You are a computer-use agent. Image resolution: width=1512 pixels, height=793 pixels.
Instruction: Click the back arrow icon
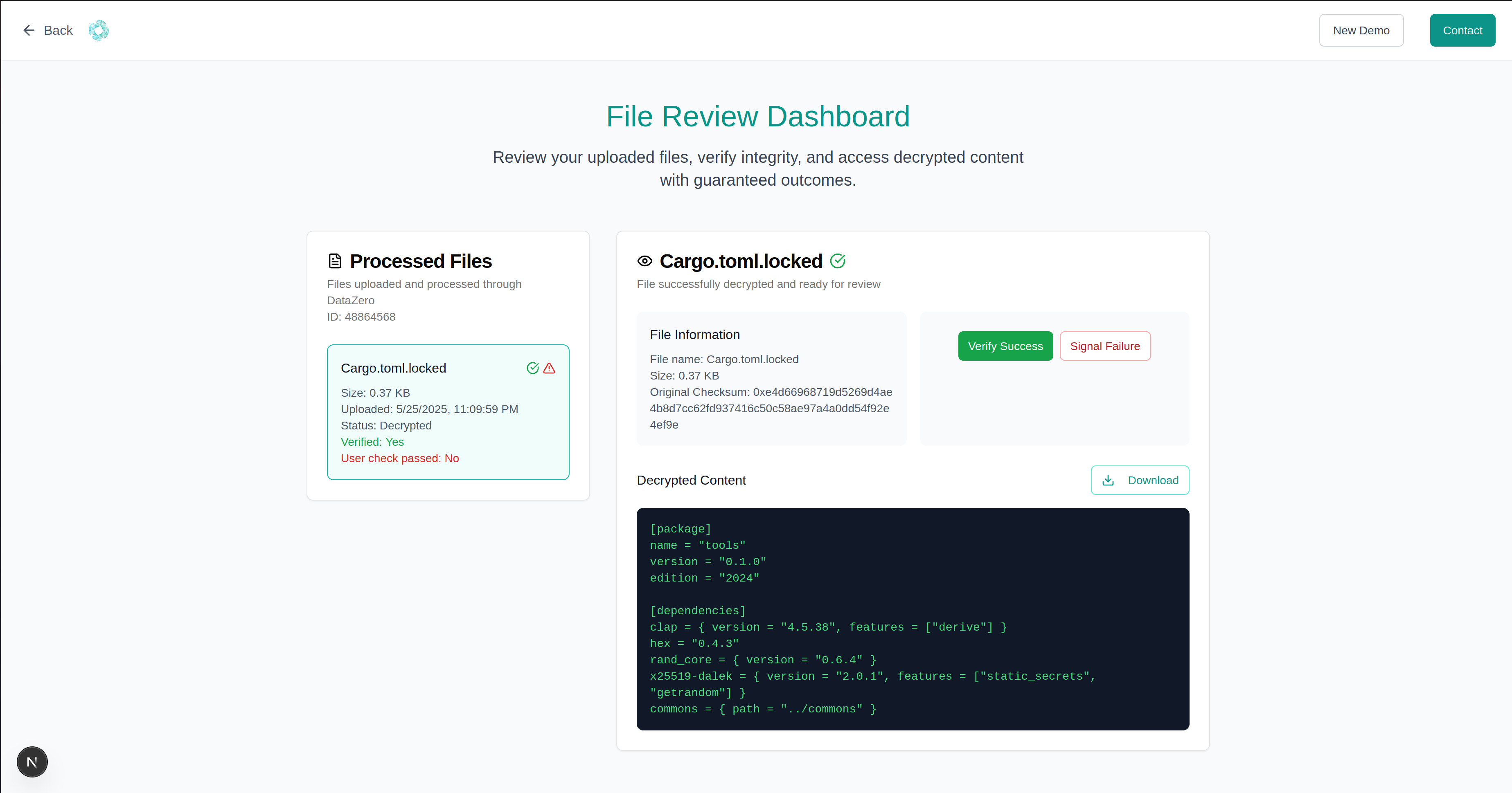(29, 30)
